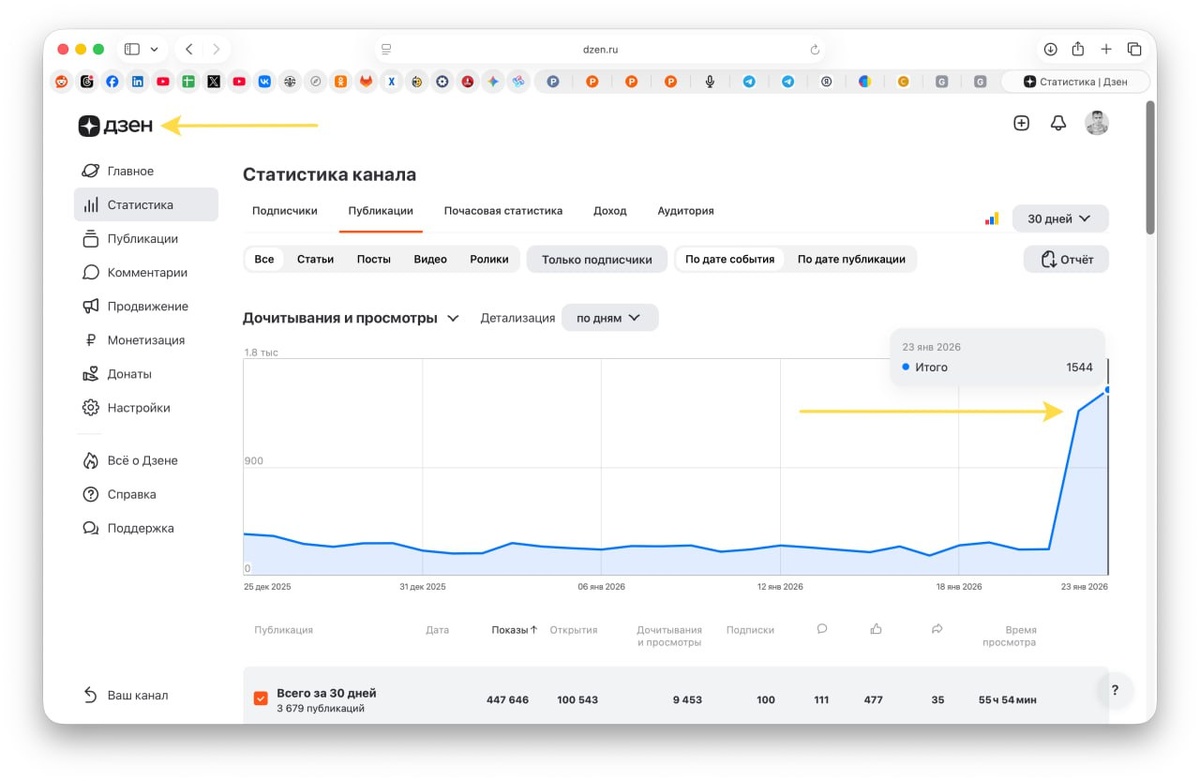Click the help question mark button
The image size is (1200, 781).
pyautogui.click(x=1115, y=689)
